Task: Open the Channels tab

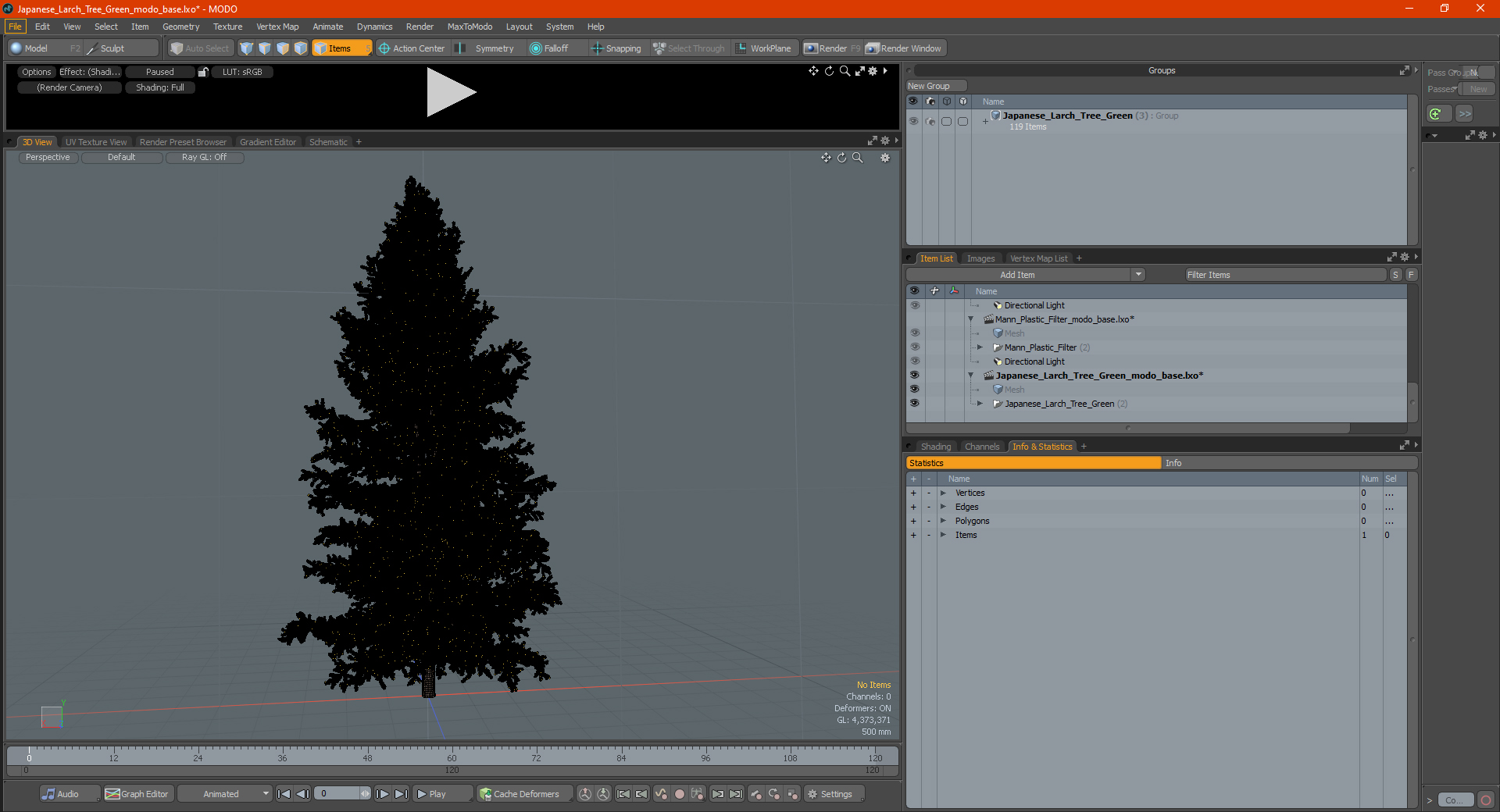Action: point(982,447)
